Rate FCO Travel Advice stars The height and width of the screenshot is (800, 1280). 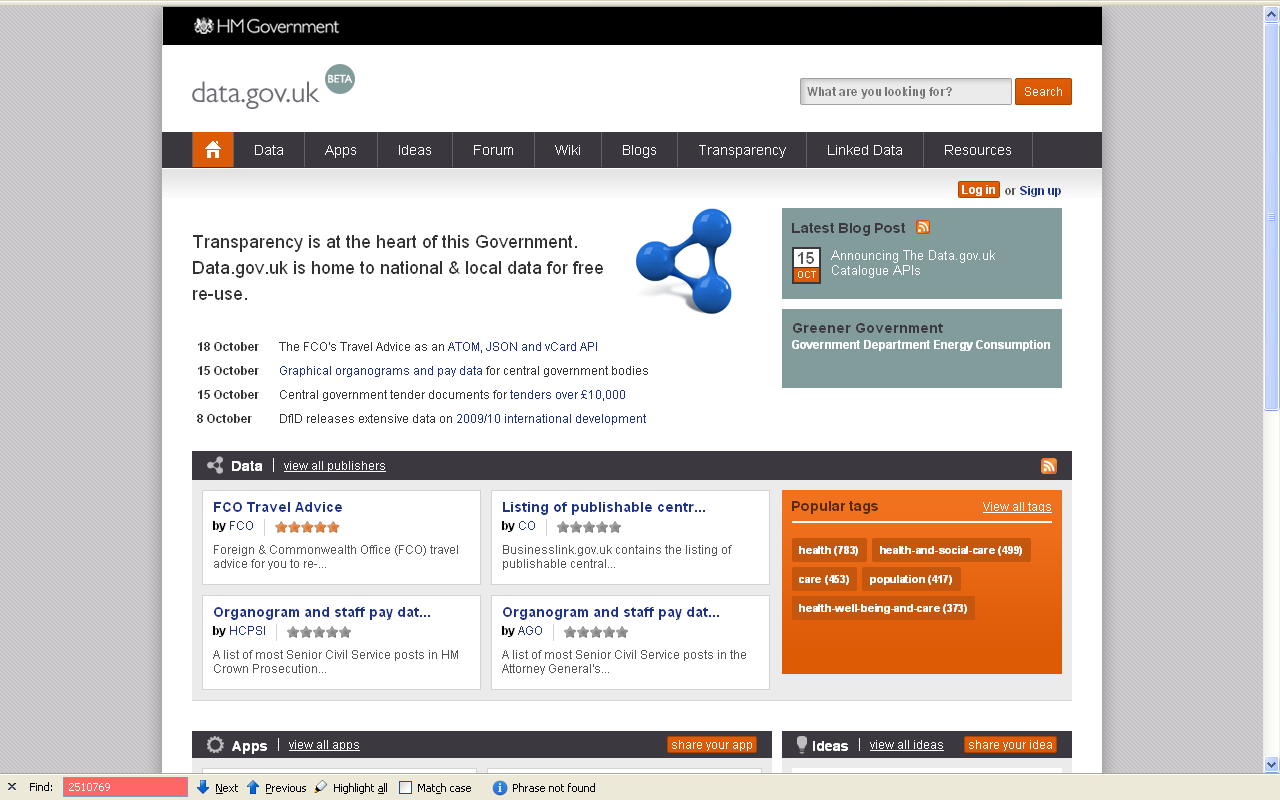[x=307, y=527]
